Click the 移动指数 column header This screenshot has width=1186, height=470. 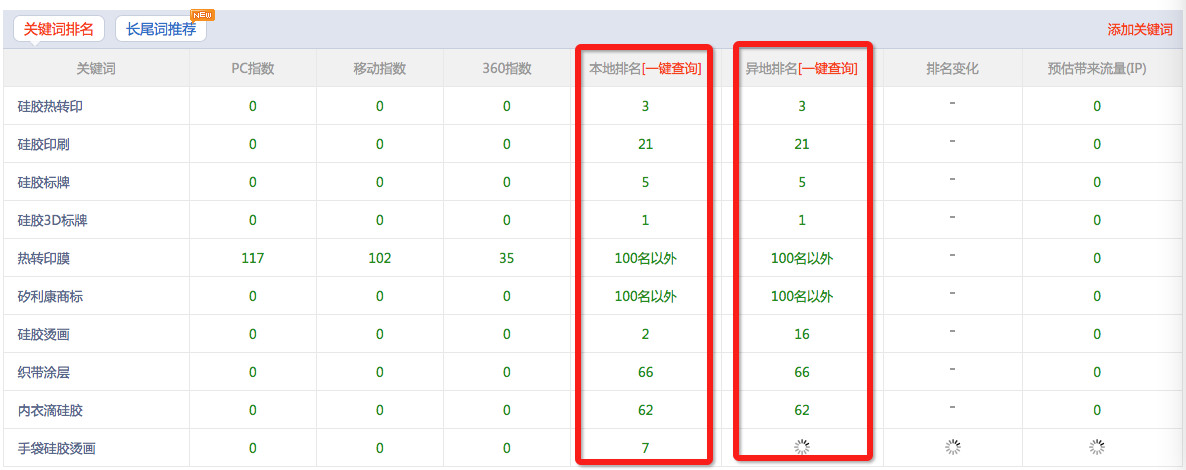[379, 69]
